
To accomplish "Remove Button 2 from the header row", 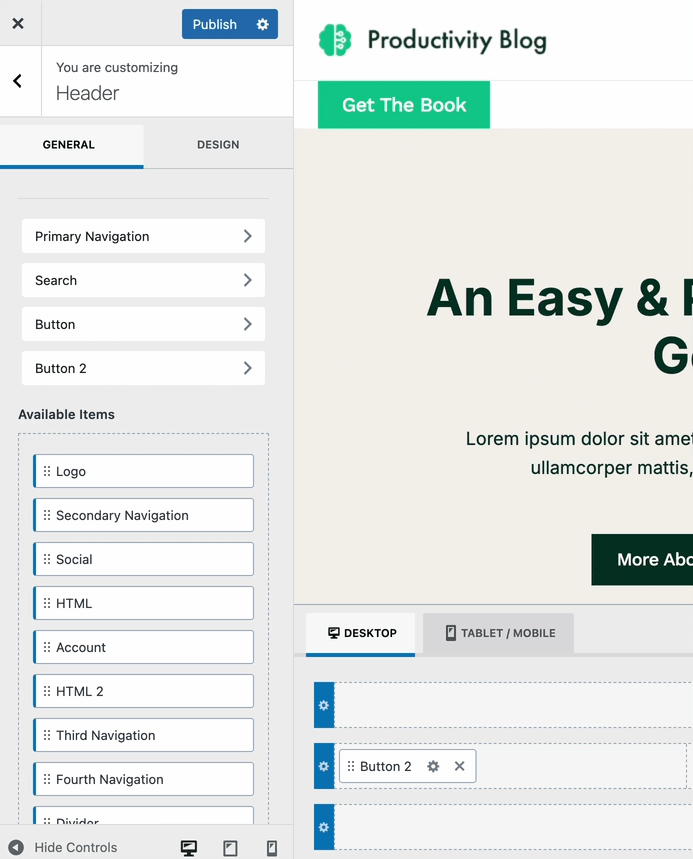I will (460, 766).
